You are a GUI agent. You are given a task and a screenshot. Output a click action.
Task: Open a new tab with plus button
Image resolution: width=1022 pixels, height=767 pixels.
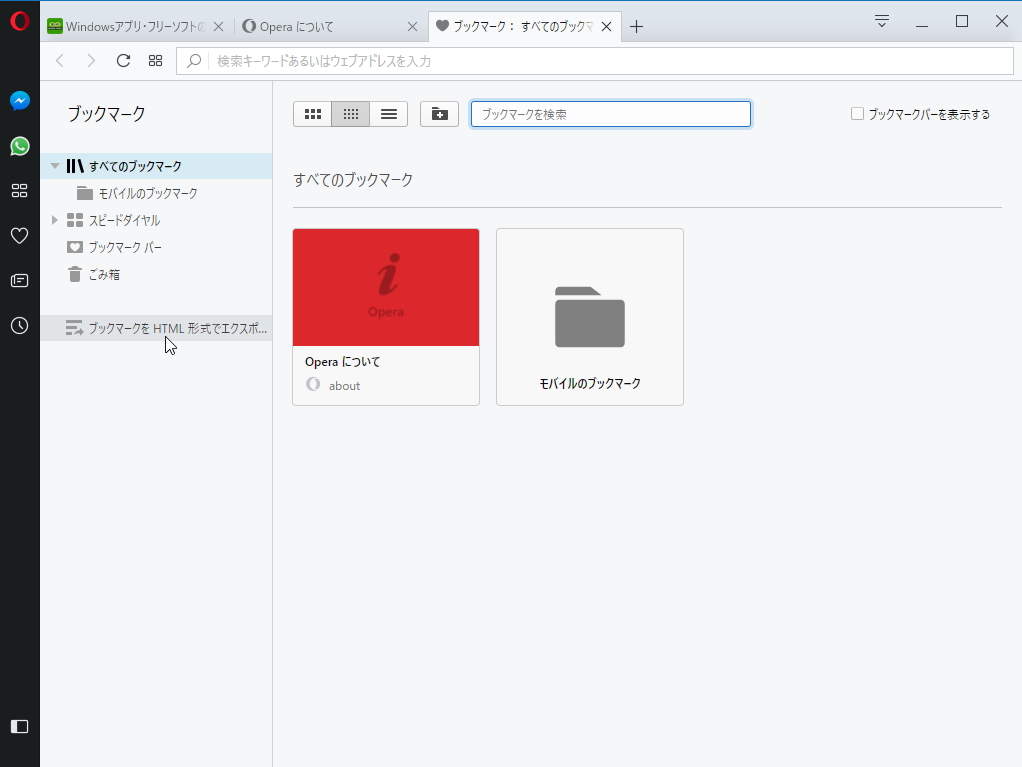[x=637, y=26]
